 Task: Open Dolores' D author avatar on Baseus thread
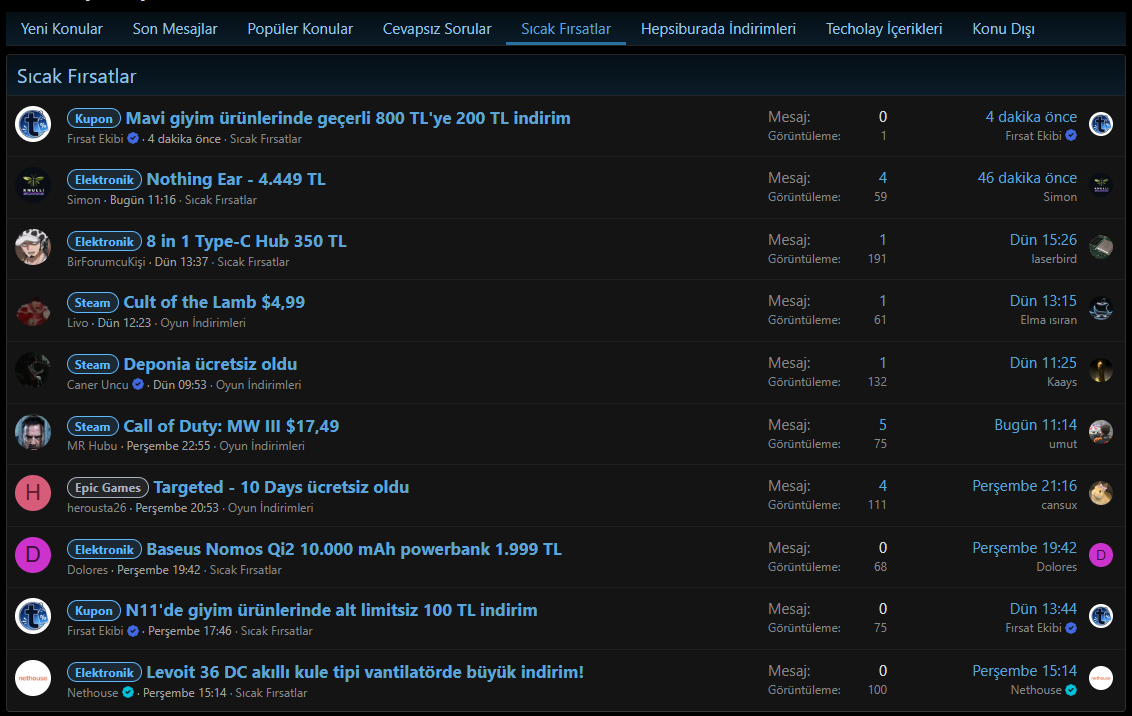tap(33, 555)
